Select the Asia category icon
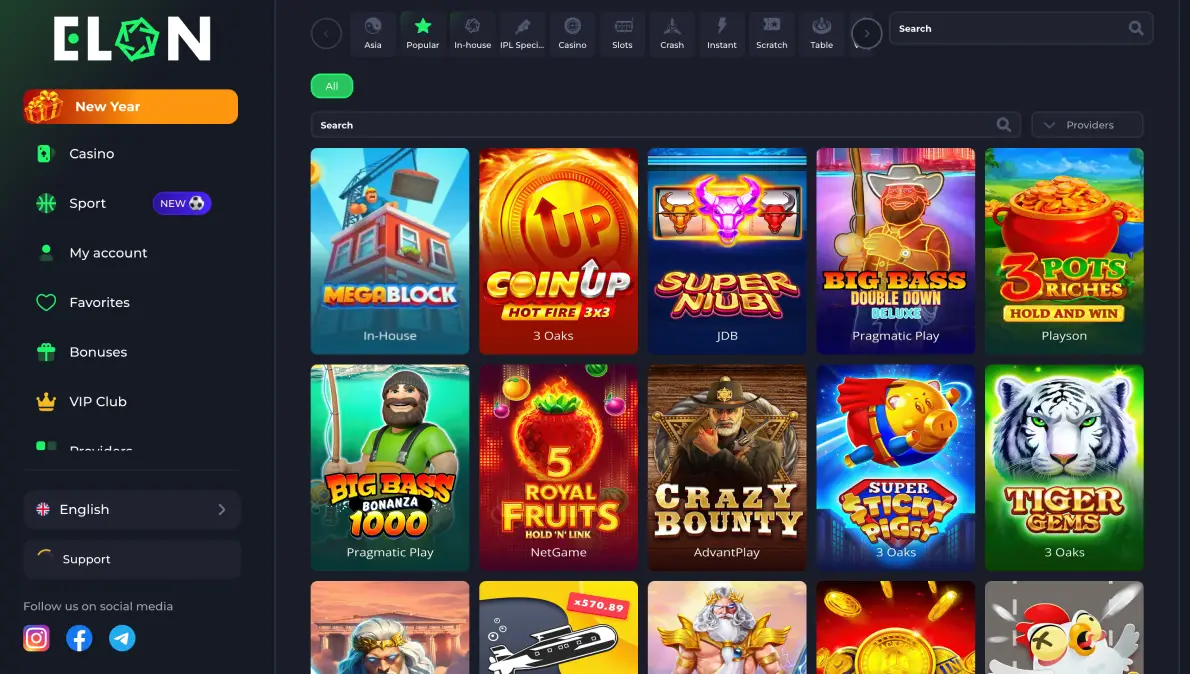Image resolution: width=1190 pixels, height=674 pixels. click(373, 33)
